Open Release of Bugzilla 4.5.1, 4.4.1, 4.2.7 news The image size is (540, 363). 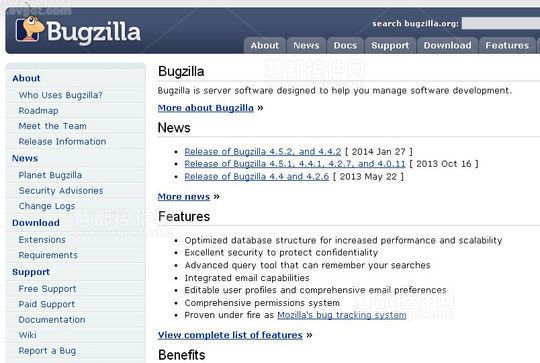point(295,164)
